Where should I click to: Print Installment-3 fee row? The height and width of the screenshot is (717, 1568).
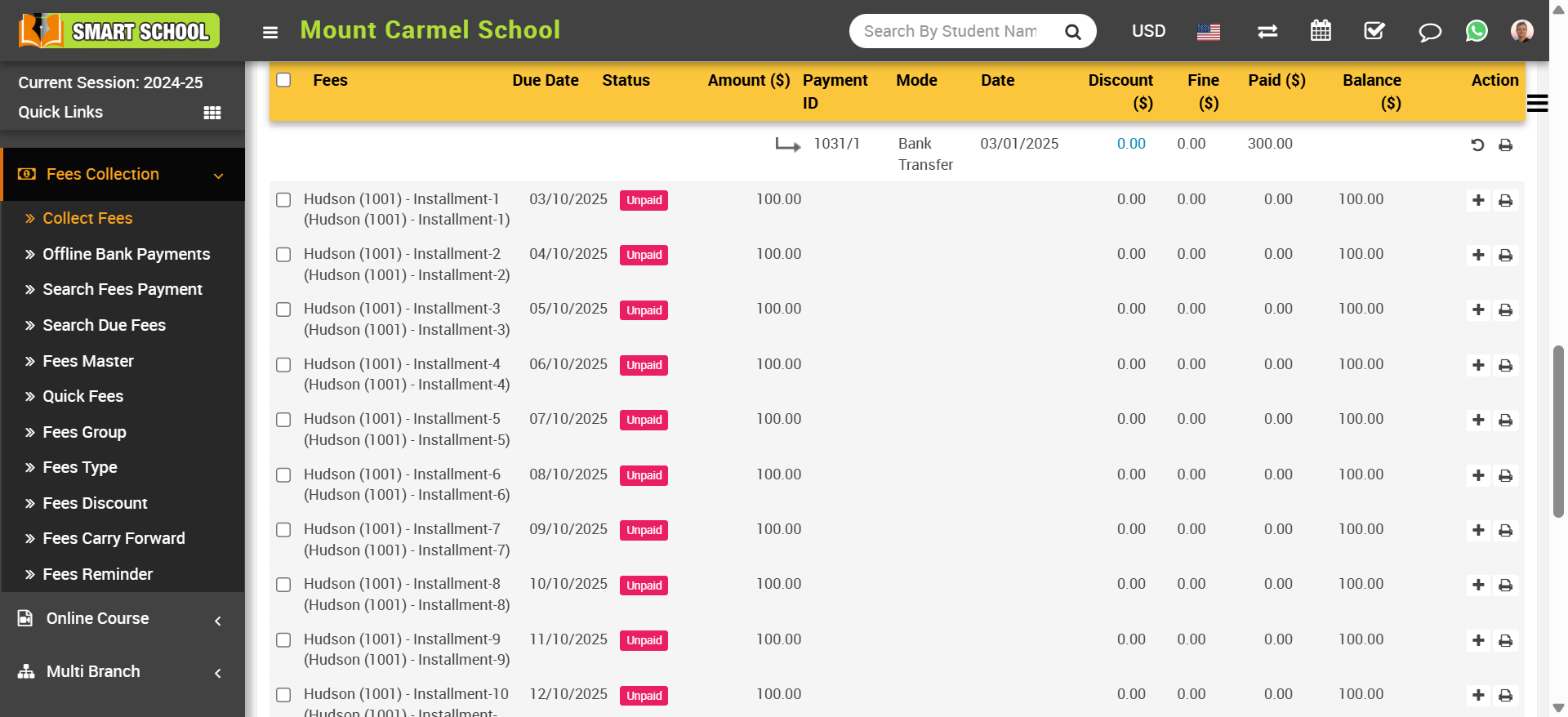click(1506, 310)
